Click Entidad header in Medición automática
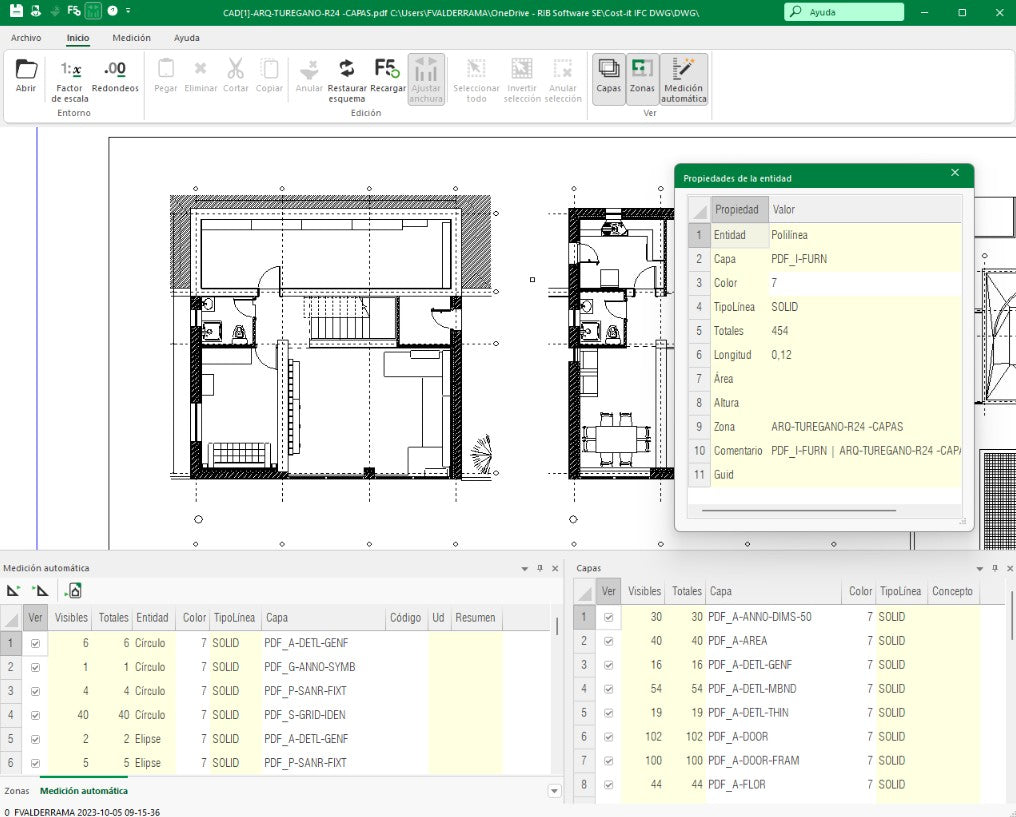1016x817 pixels. (x=152, y=617)
